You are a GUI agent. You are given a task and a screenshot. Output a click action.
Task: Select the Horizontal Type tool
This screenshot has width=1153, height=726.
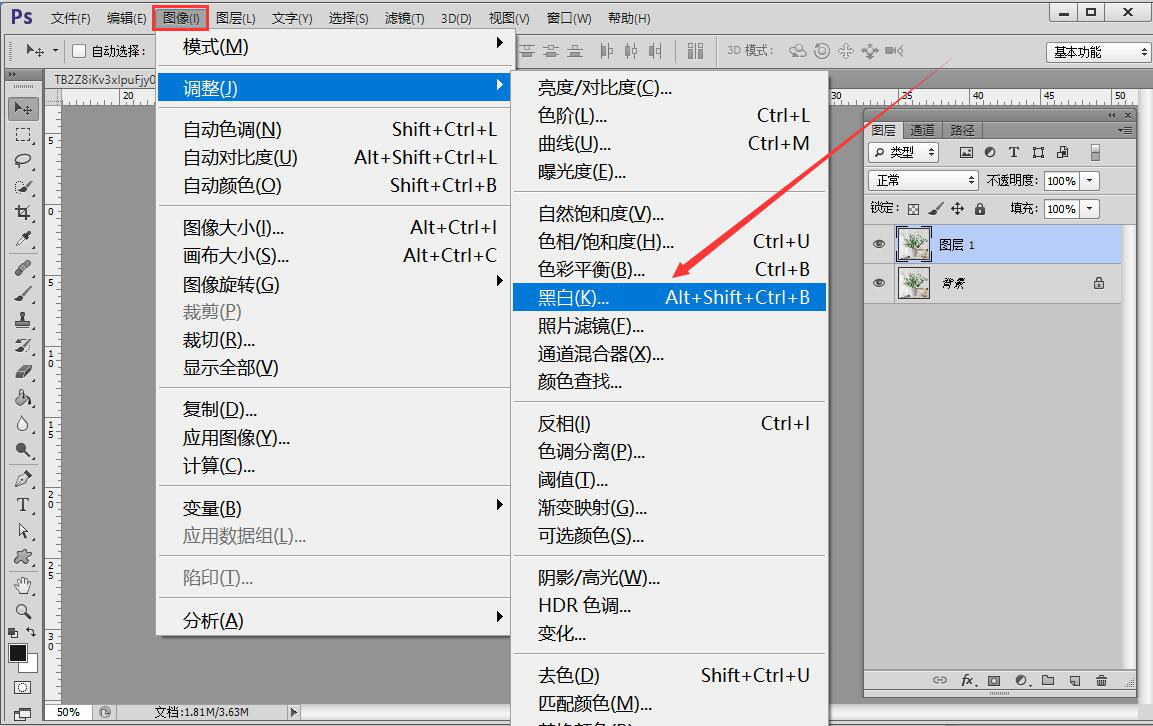click(24, 505)
